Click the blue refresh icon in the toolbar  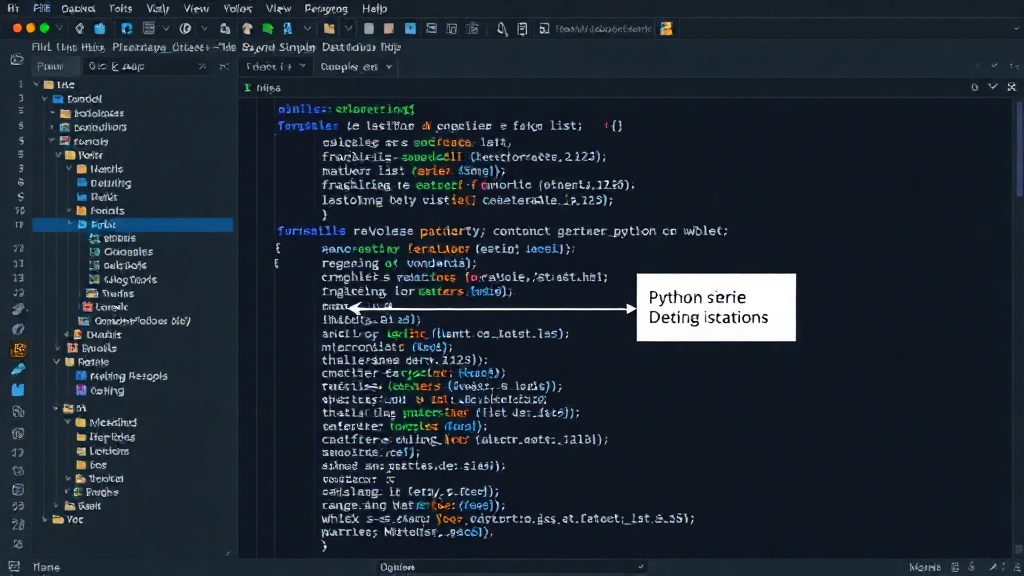click(x=127, y=29)
